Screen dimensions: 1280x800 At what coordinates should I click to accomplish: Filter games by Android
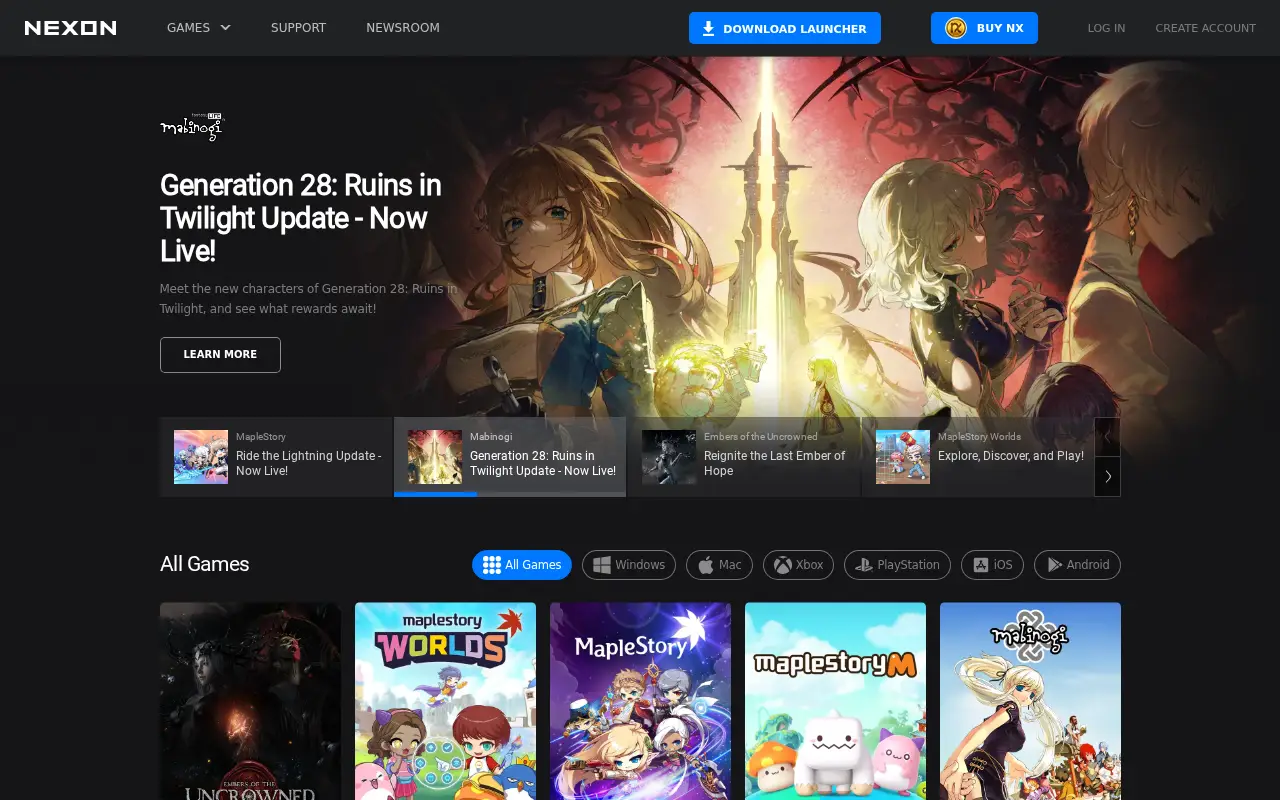(x=1077, y=565)
